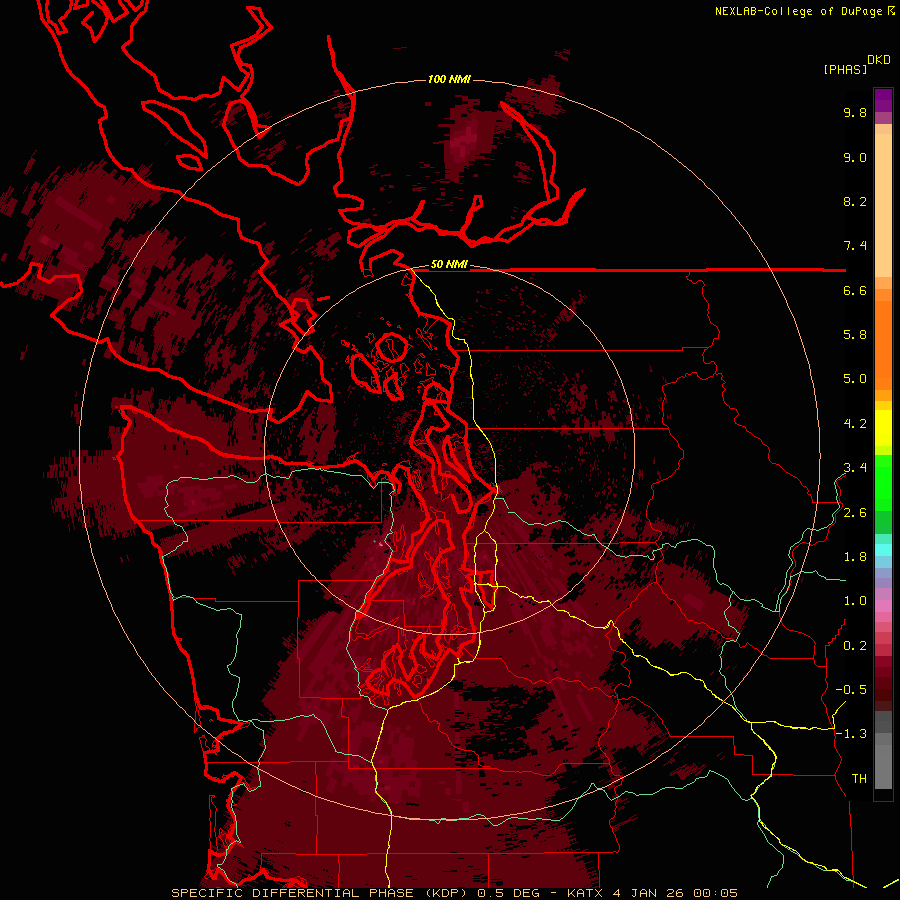Click the 1.0 legend value
The image size is (900, 900).
[855, 601]
